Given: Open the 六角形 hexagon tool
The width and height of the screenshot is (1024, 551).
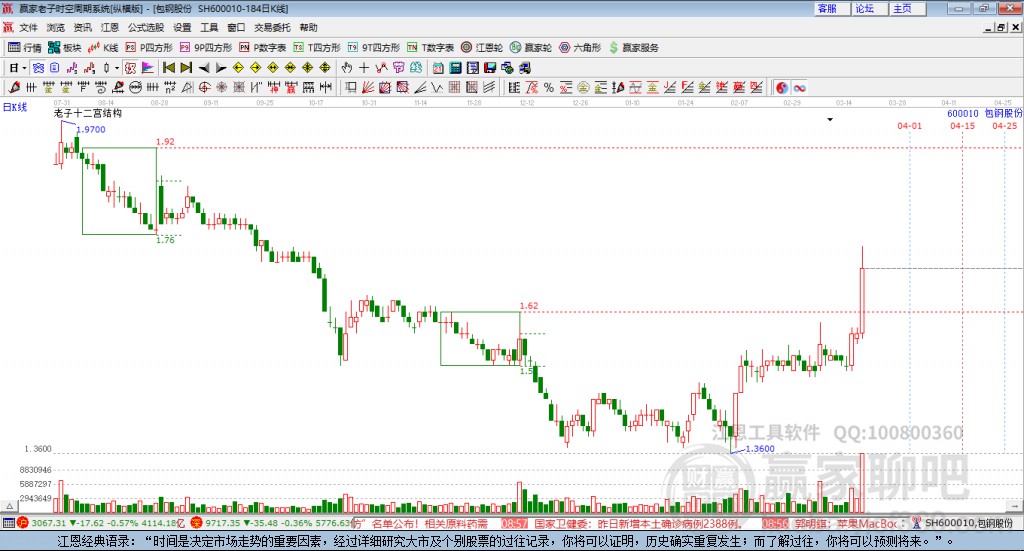Looking at the screenshot, I should (580, 48).
